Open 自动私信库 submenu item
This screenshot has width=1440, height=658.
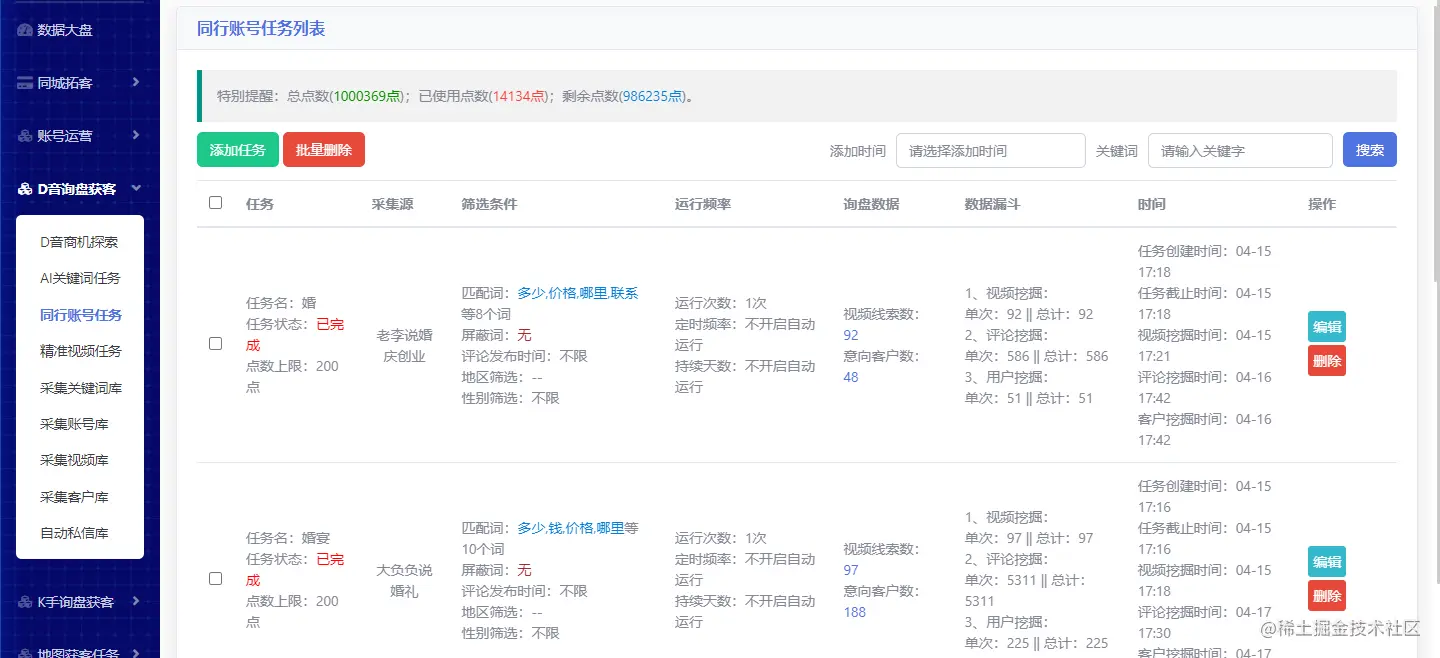tap(74, 533)
